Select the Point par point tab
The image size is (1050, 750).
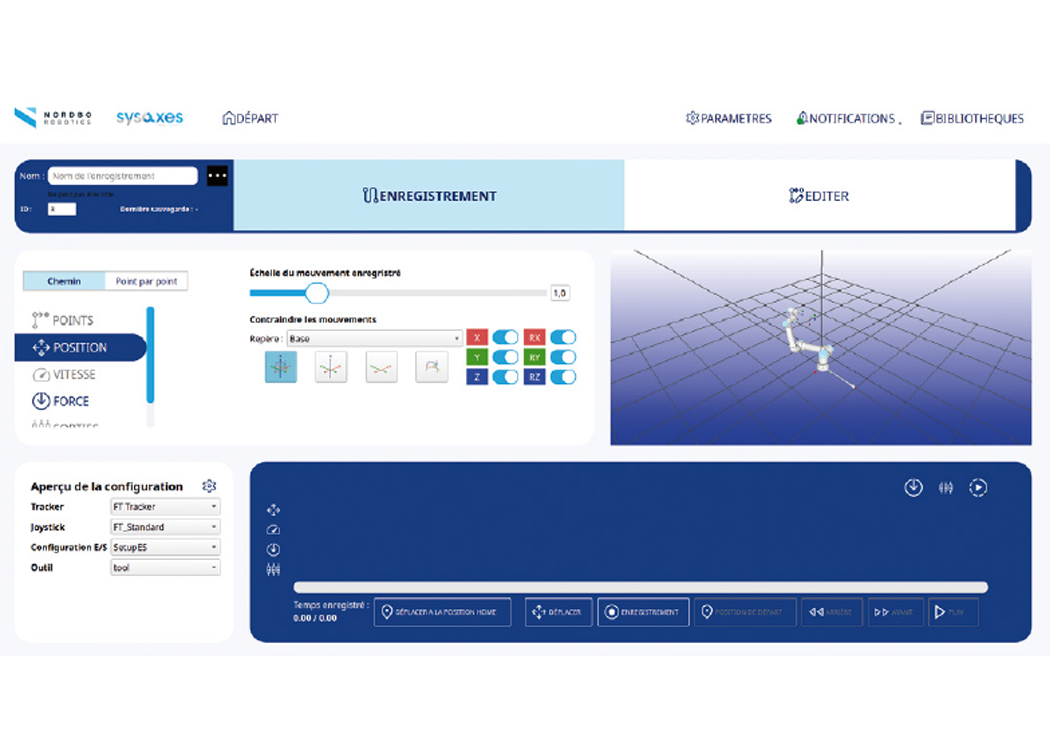[146, 282]
